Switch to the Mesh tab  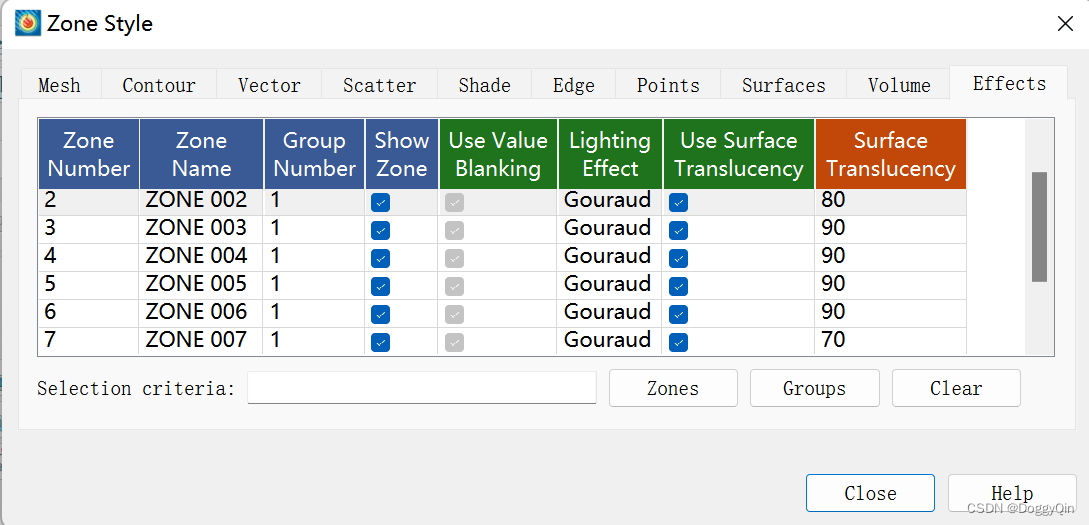tap(60, 85)
